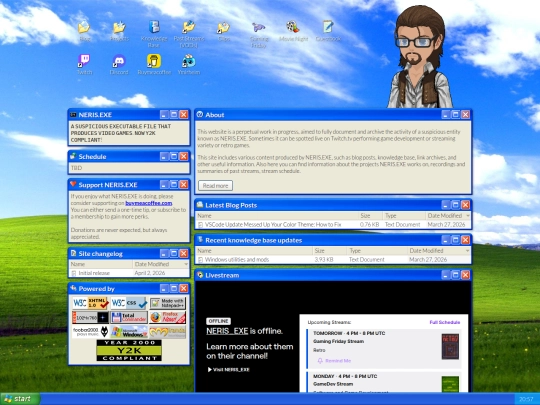Open the Discord desktop shortcut

[x=119, y=61]
